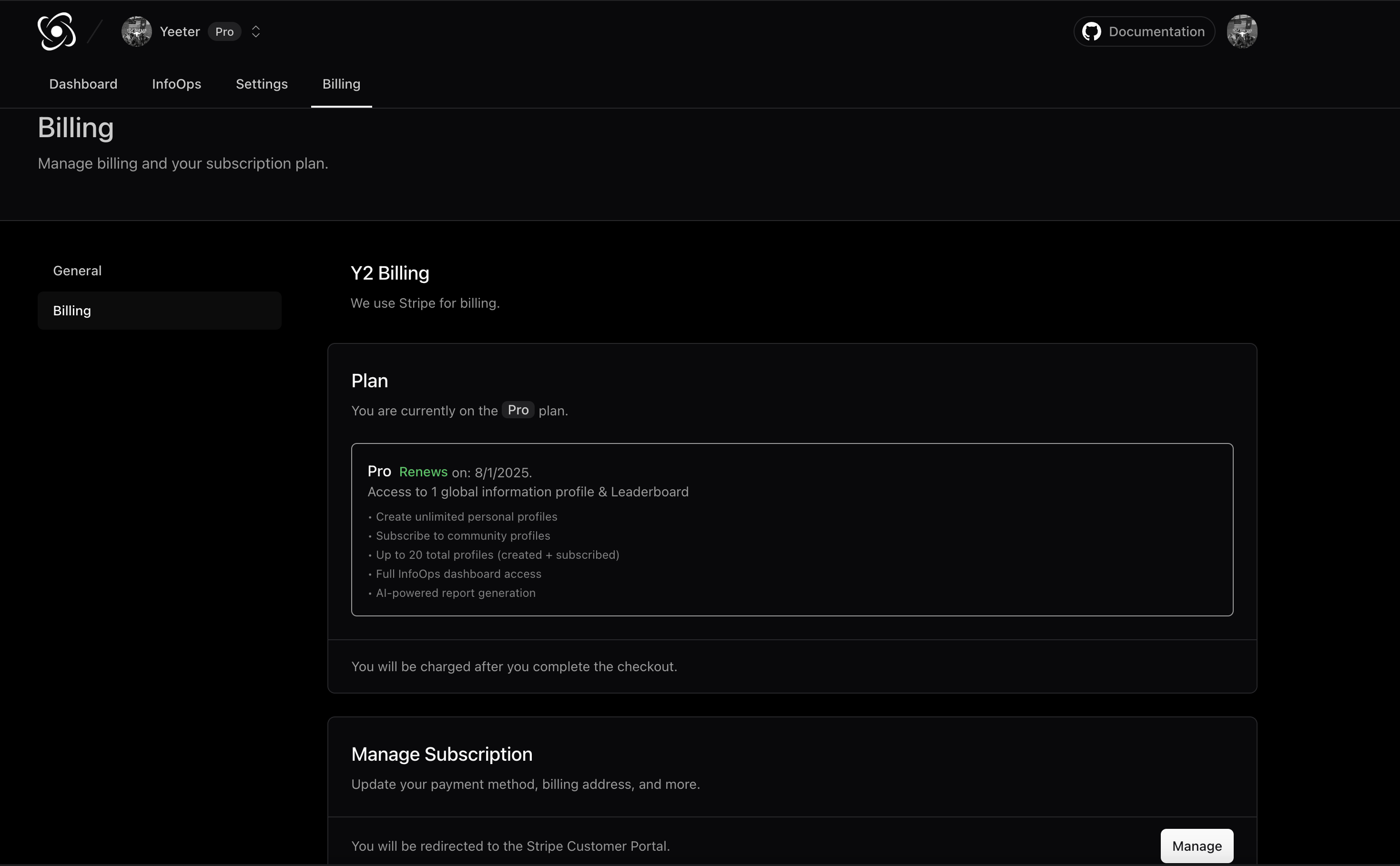Image resolution: width=1400 pixels, height=866 pixels.
Task: Switch to the Settings tab
Action: click(262, 84)
